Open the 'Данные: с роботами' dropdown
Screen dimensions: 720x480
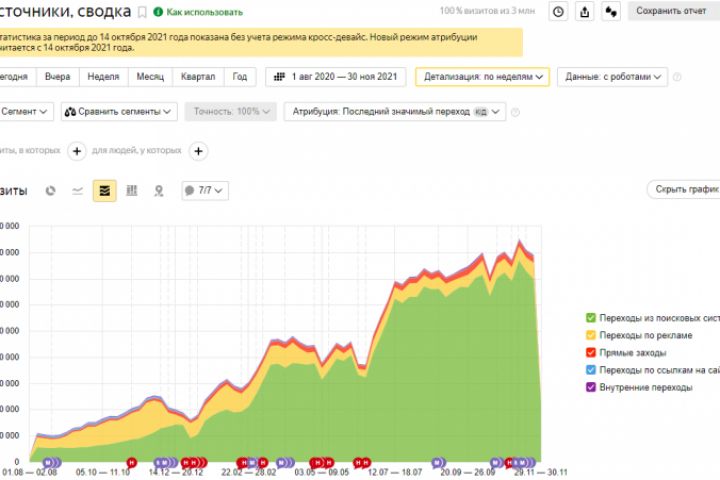point(613,77)
